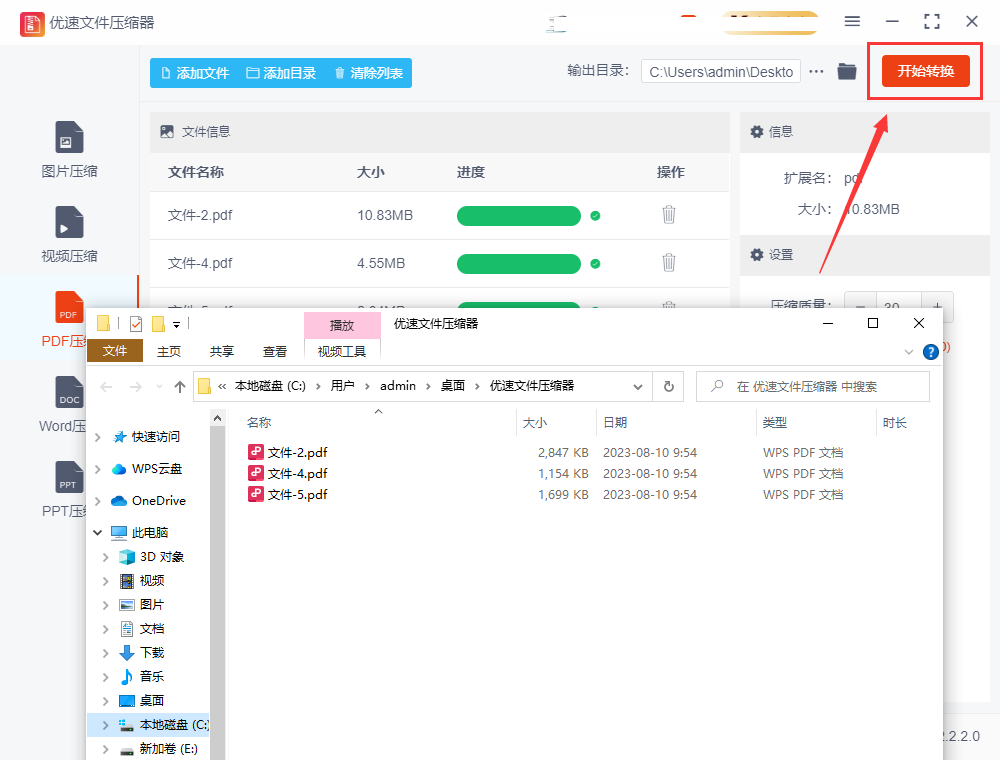Go up one folder level in Explorer
The width and height of the screenshot is (1000, 760).
pos(180,386)
